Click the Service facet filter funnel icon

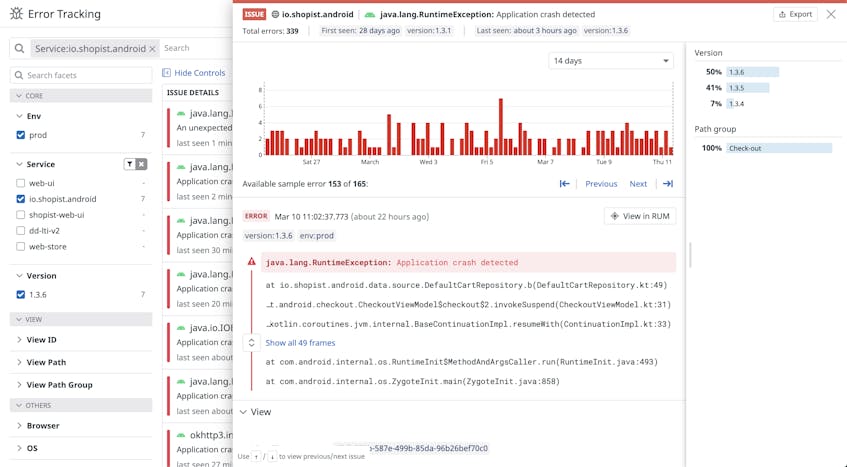(129, 164)
